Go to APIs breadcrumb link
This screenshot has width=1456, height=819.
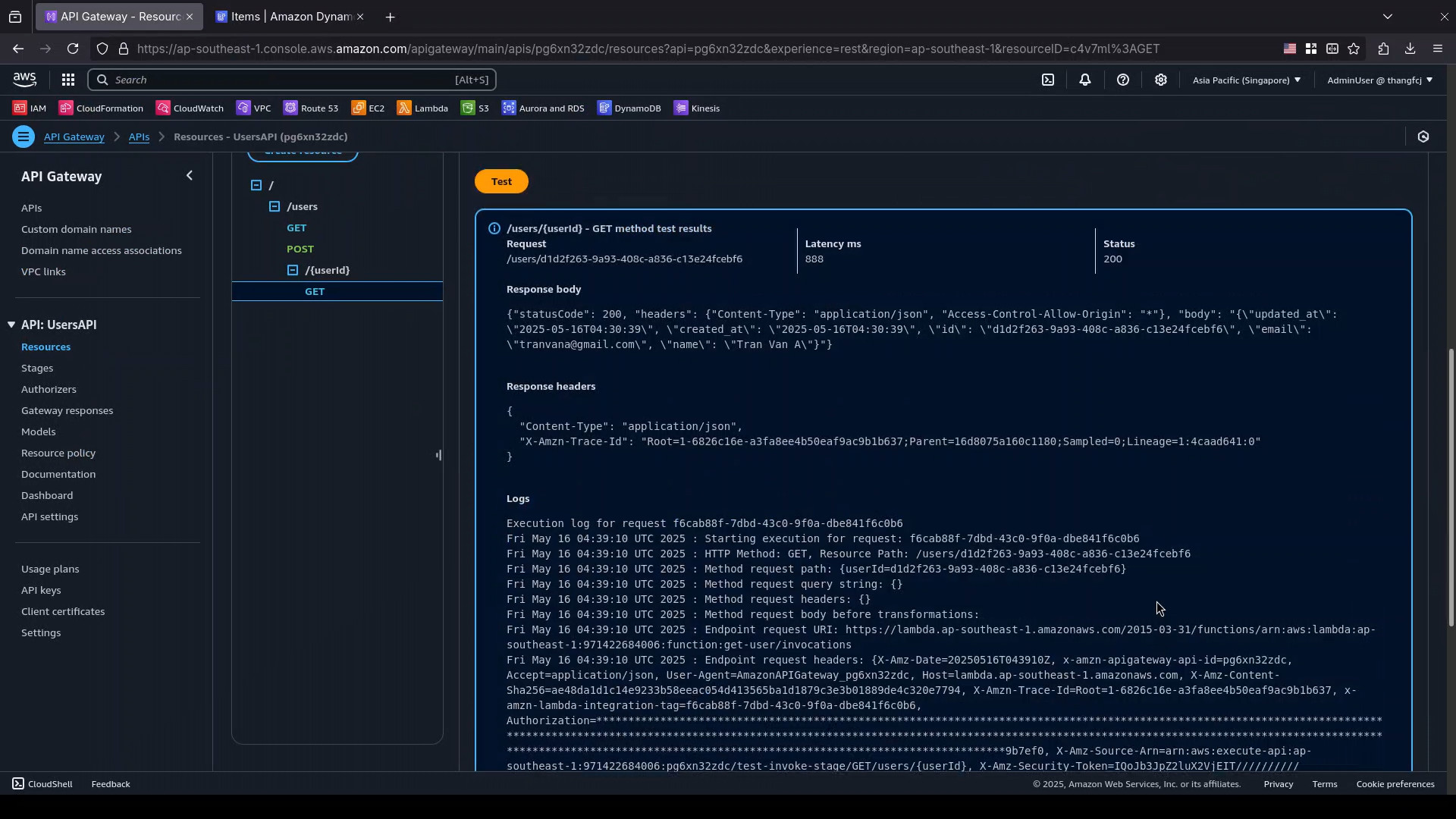pyautogui.click(x=139, y=136)
